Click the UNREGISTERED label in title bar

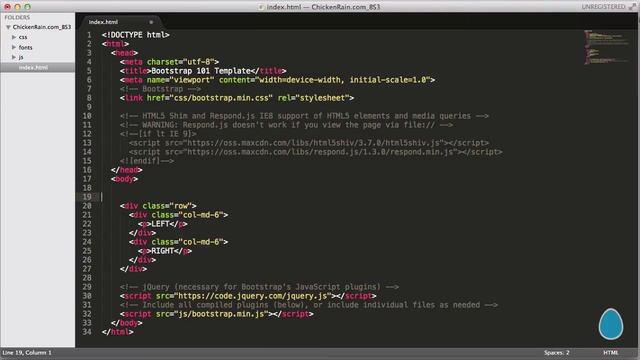[x=603, y=7]
